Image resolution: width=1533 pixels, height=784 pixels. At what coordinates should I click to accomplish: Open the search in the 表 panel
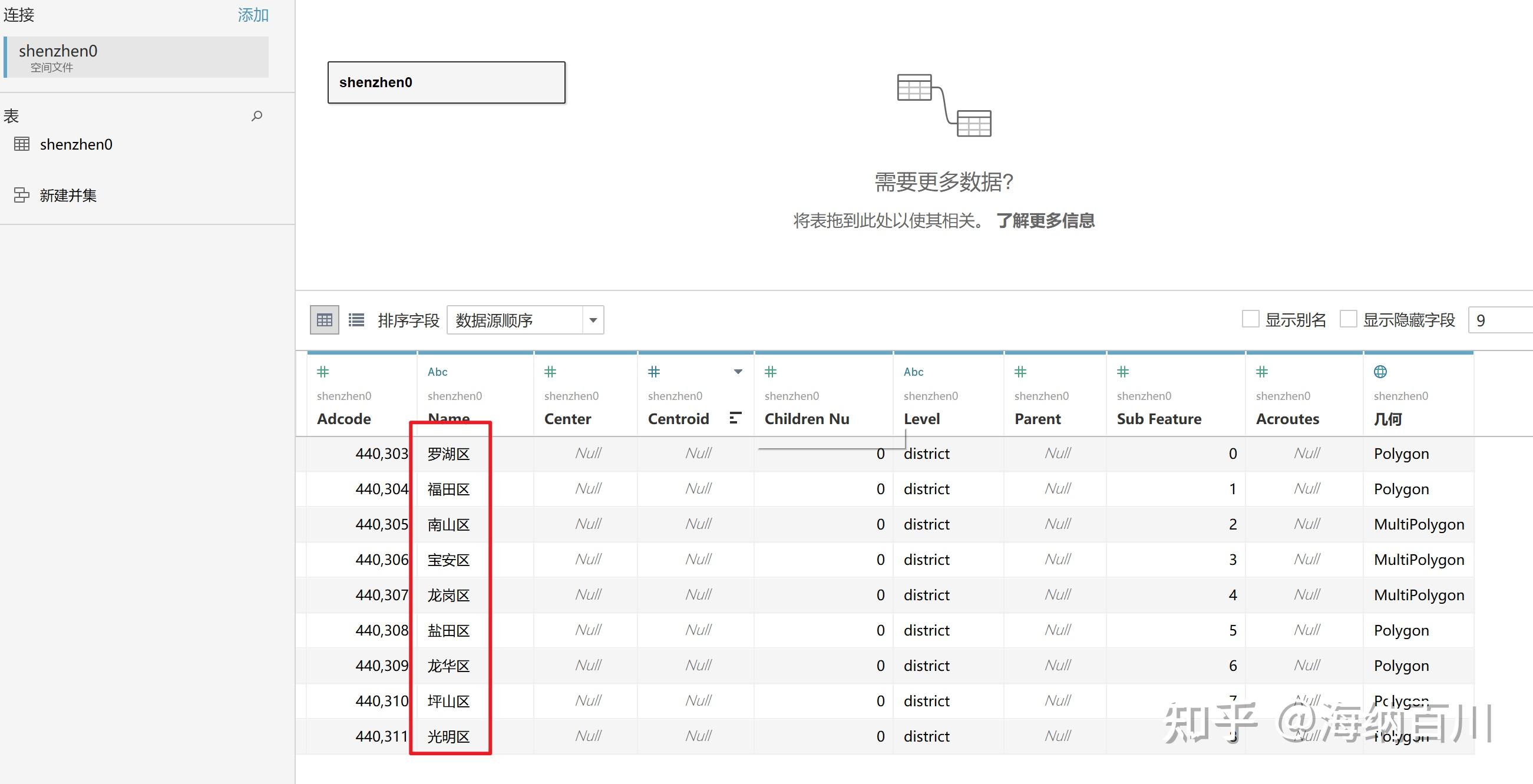(256, 115)
